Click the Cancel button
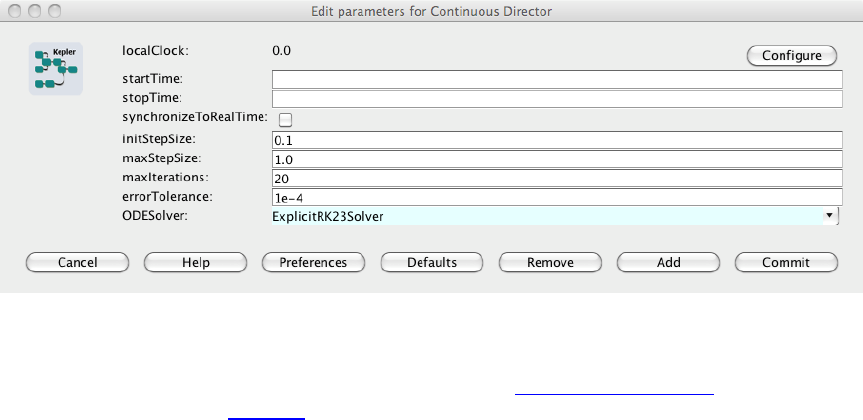863x420 pixels. point(77,262)
